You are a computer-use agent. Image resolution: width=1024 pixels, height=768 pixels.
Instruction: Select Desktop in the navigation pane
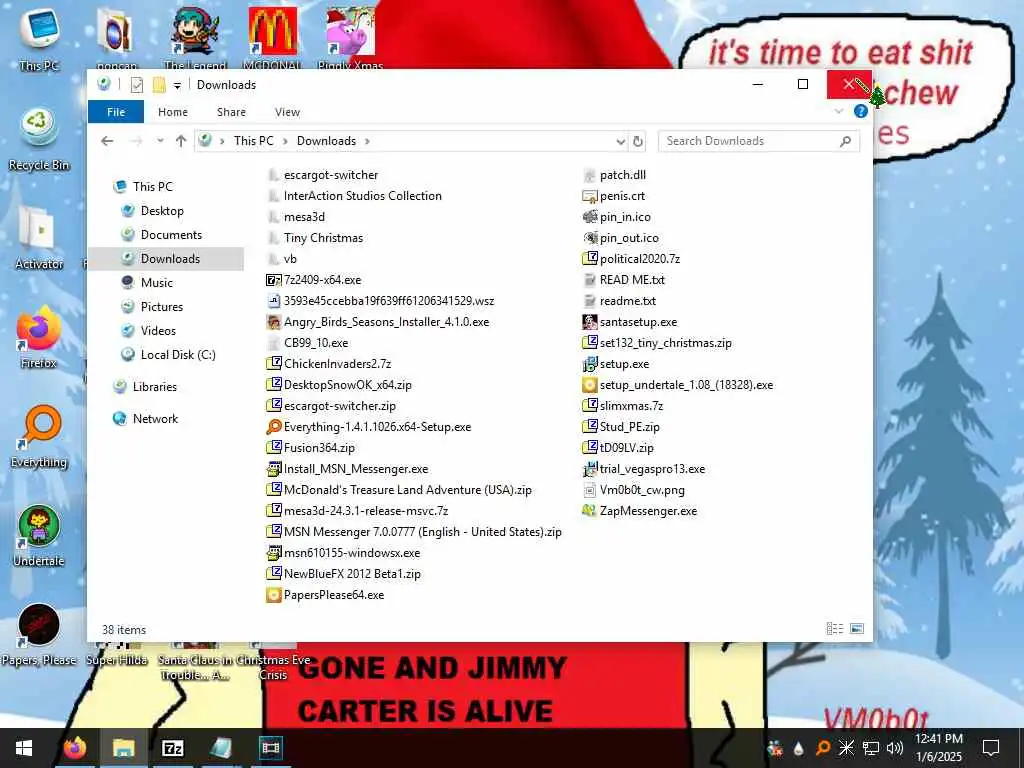pos(162,211)
